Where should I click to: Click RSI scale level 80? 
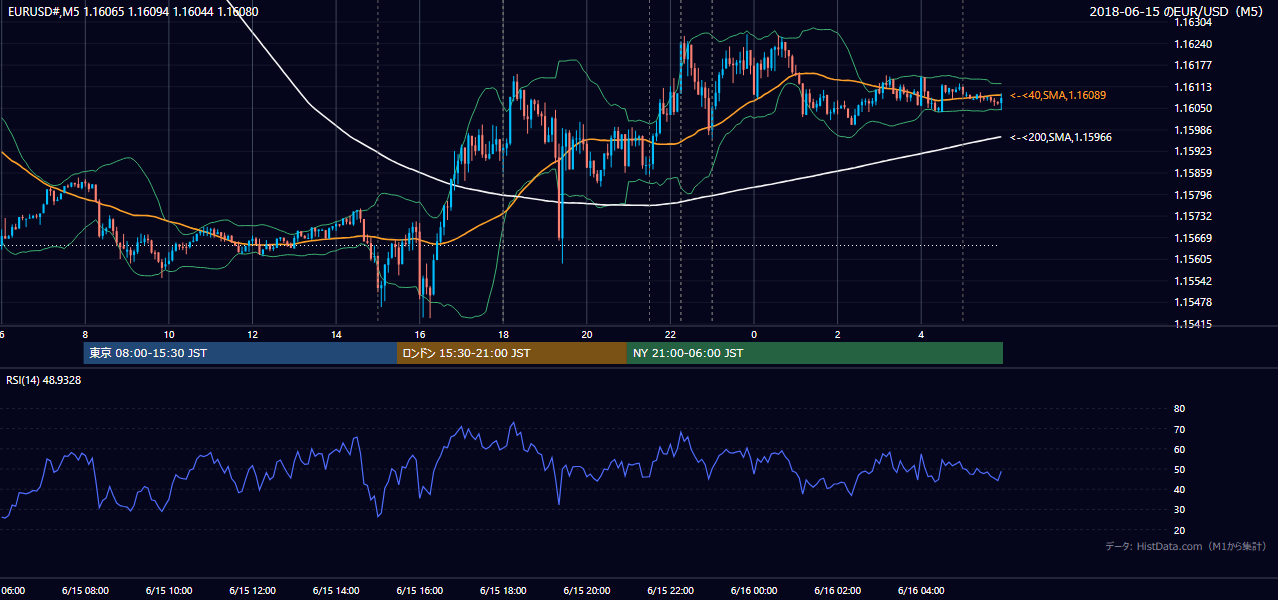(1179, 409)
